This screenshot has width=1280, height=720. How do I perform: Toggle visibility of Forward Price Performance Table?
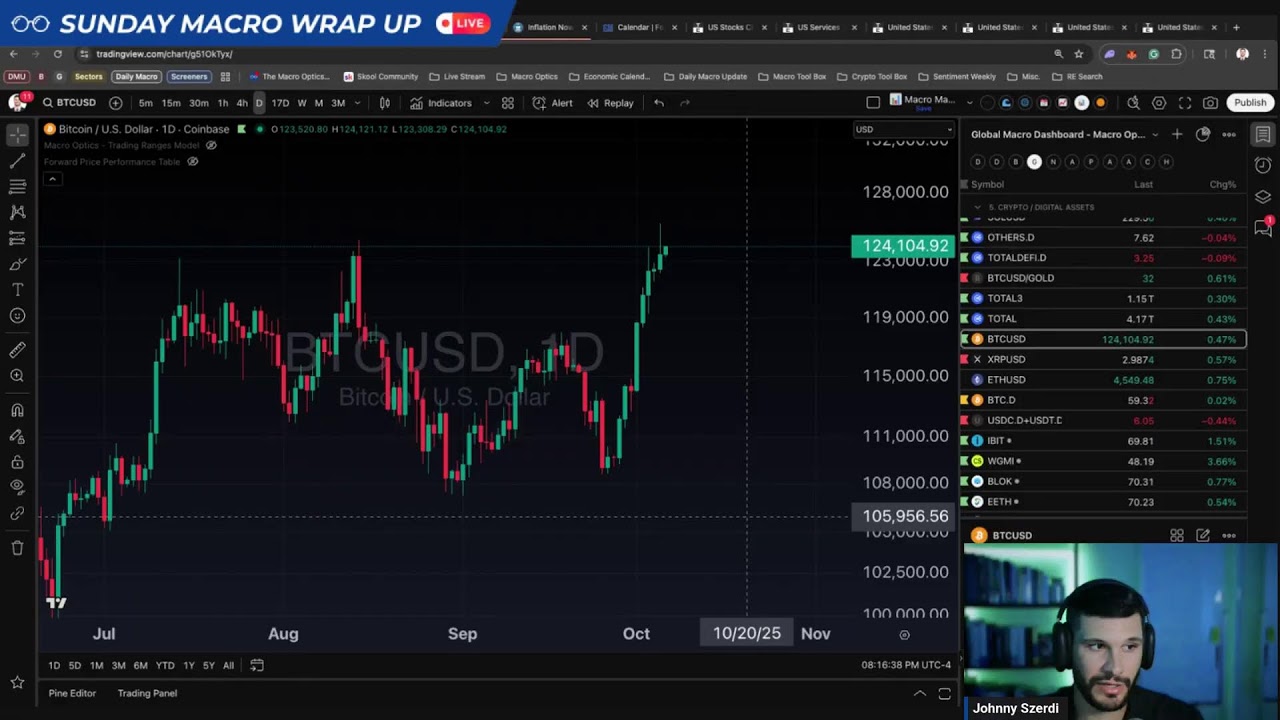tap(193, 162)
